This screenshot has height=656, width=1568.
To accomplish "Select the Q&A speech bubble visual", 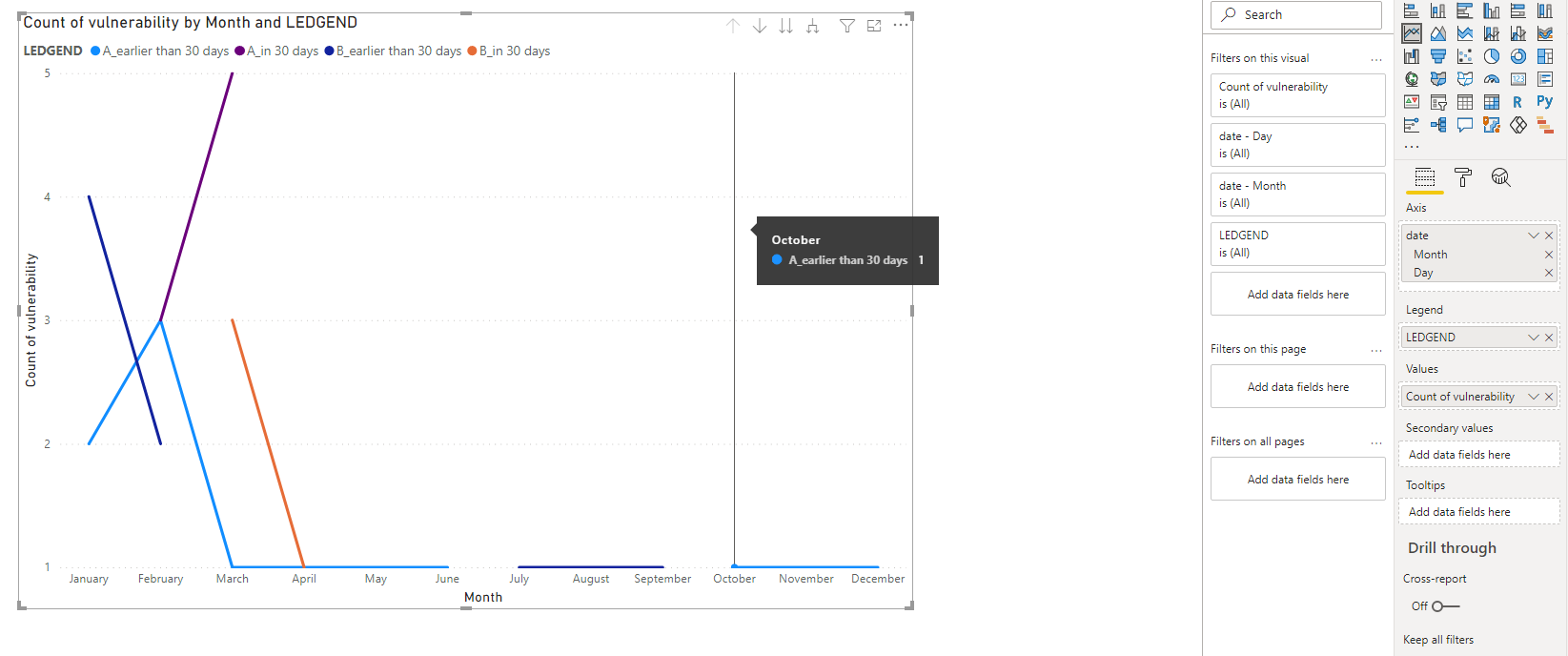I will (1465, 125).
